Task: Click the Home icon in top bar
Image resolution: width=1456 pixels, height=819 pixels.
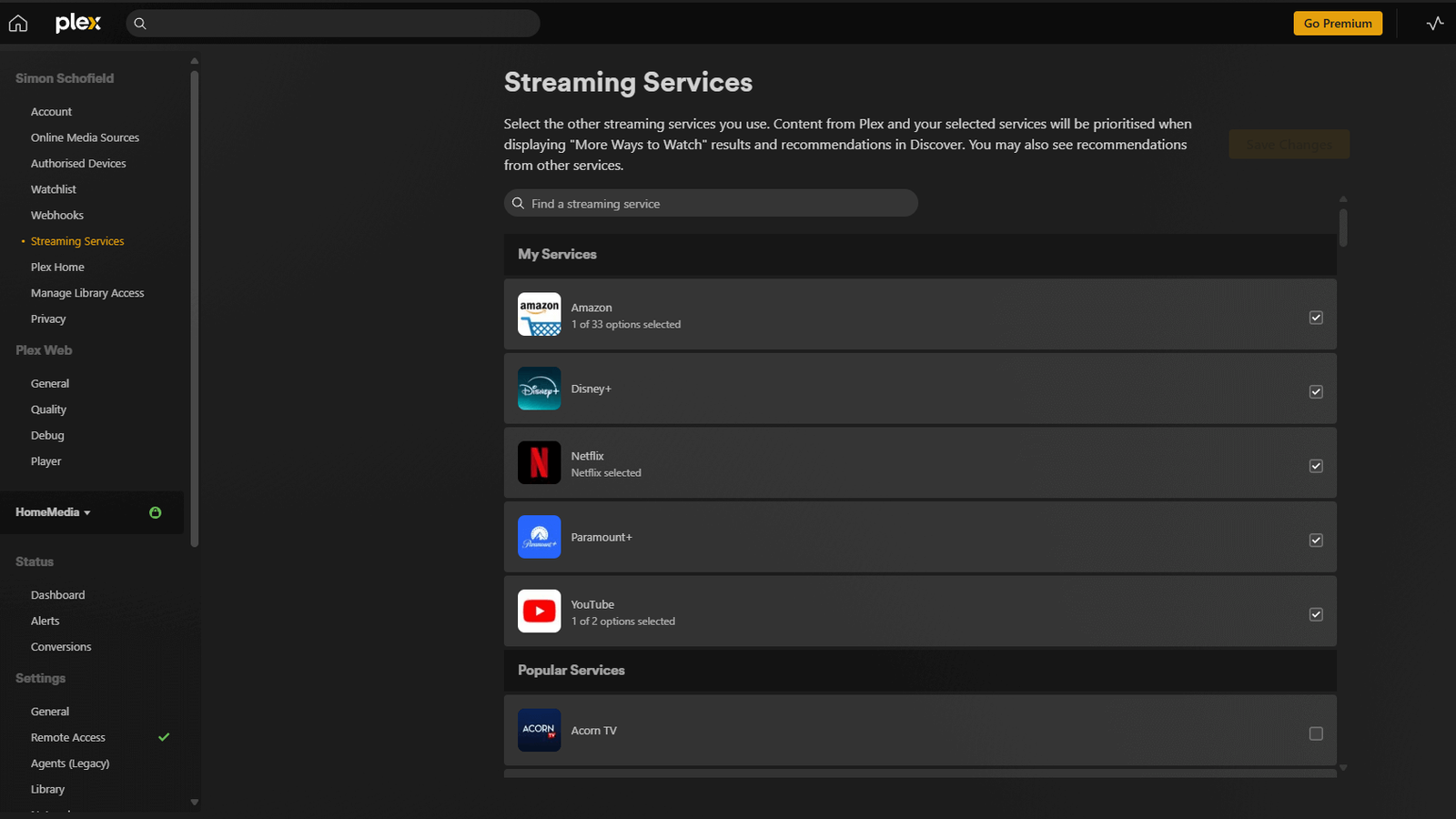Action: tap(18, 24)
